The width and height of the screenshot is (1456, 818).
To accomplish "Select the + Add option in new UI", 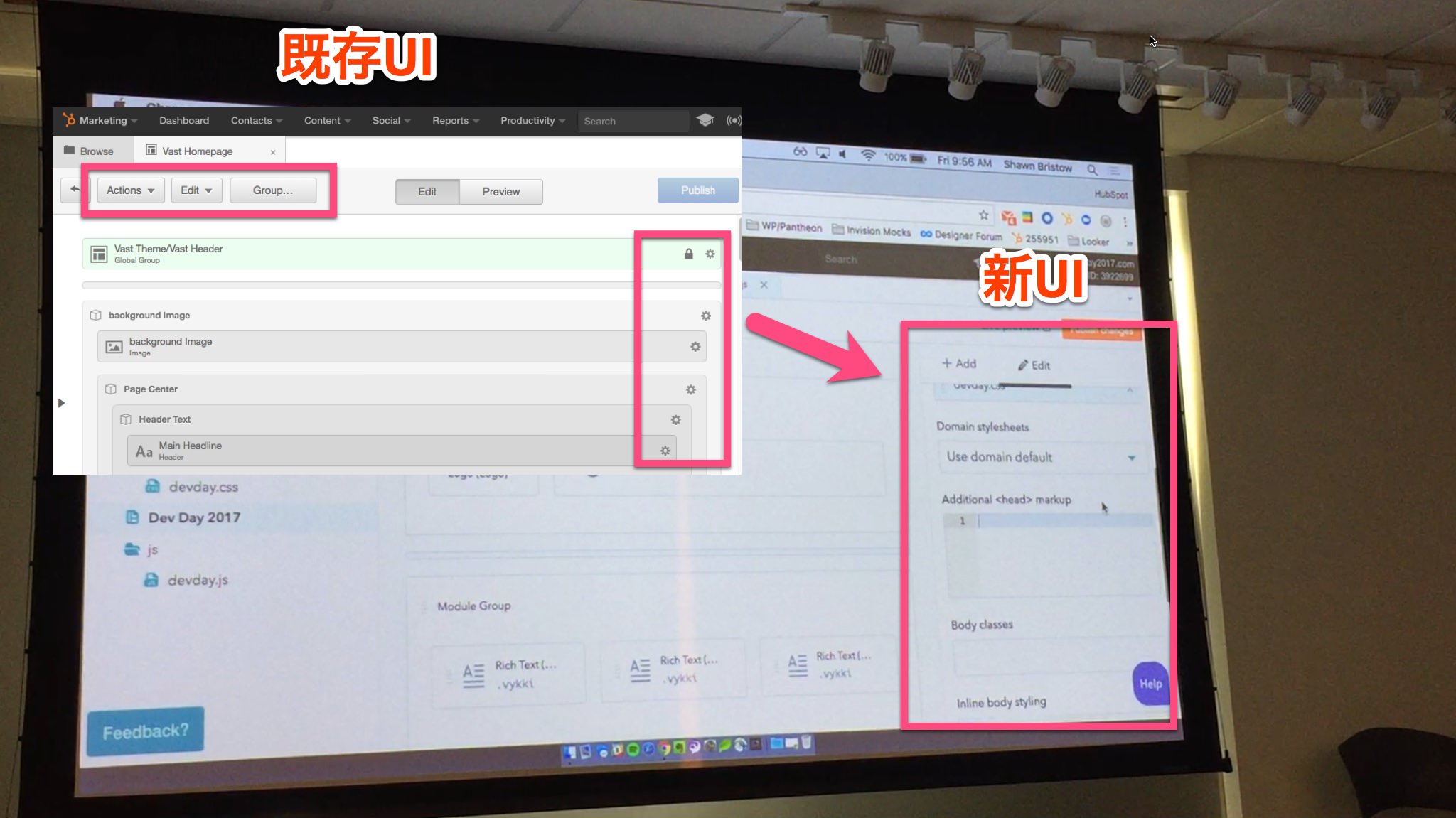I will (x=958, y=363).
